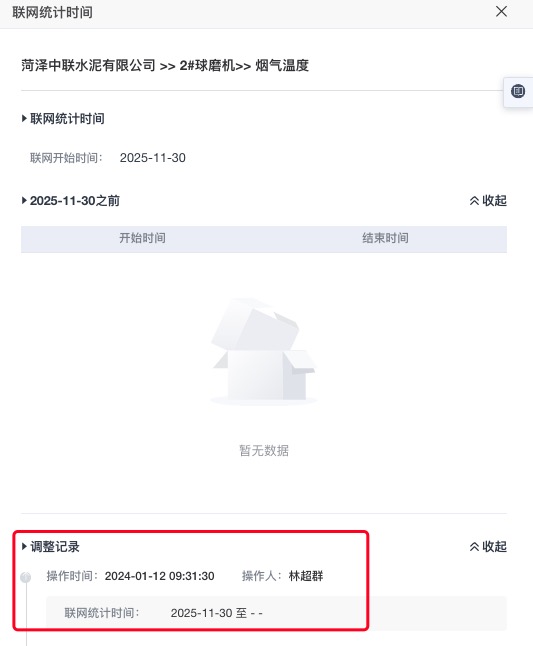
Task: Toggle the 2025-11-30之前 section triangle
Action: pyautogui.click(x=24, y=201)
